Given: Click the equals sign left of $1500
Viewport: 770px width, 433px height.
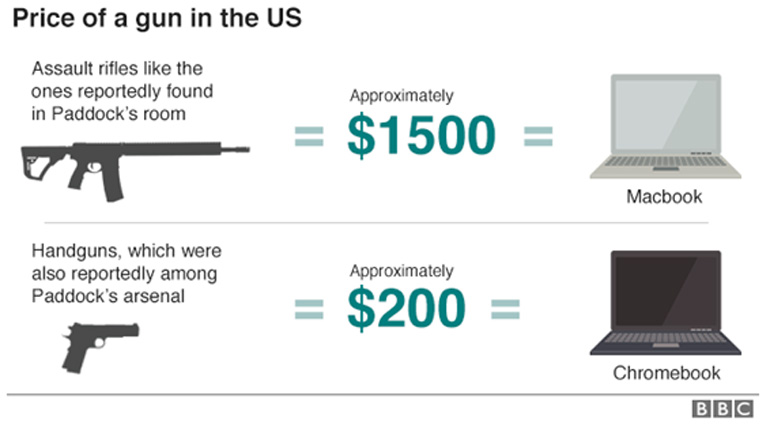Looking at the screenshot, I should (x=310, y=136).
